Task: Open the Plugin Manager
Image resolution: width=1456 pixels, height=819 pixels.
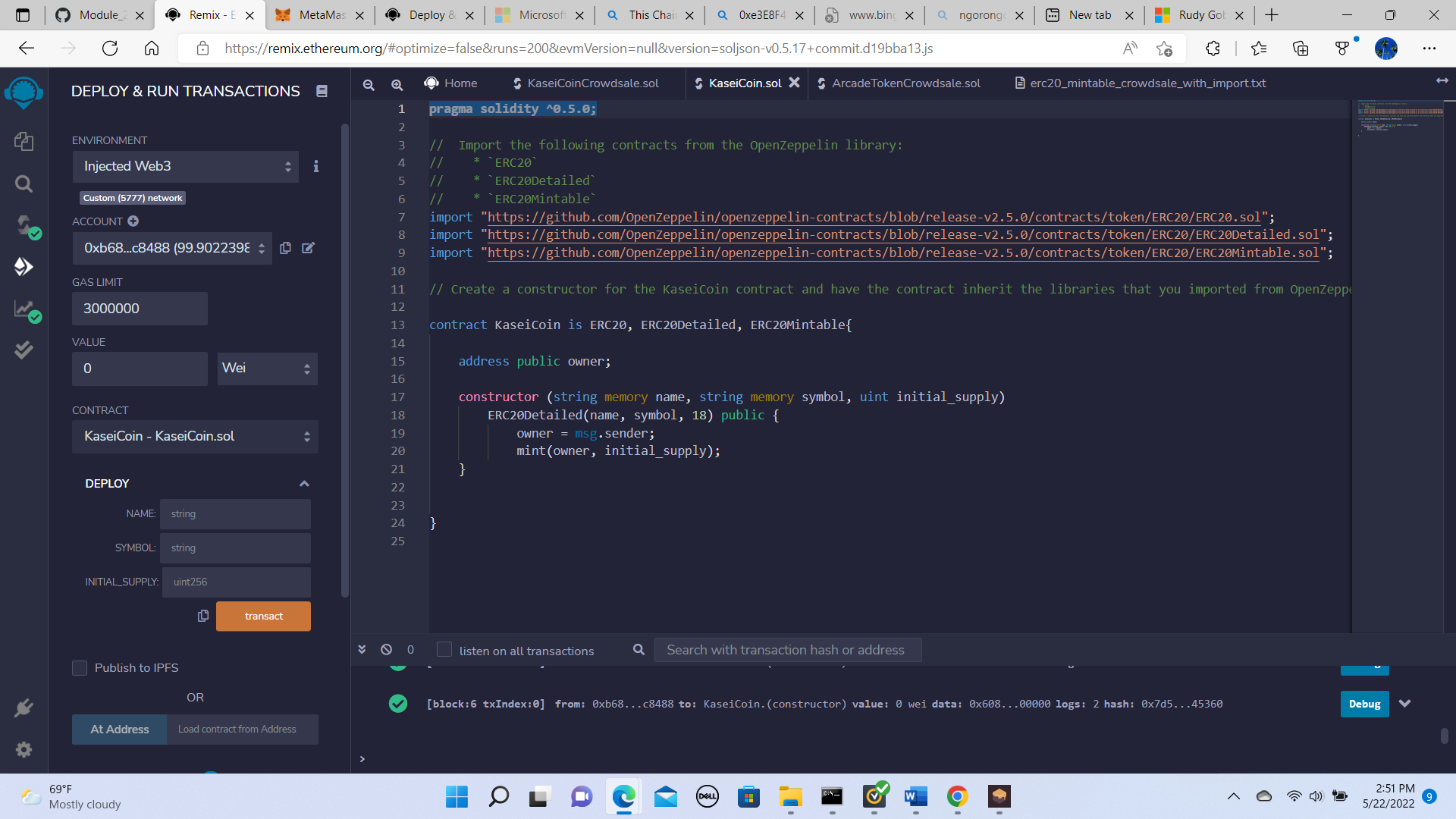Action: (24, 708)
